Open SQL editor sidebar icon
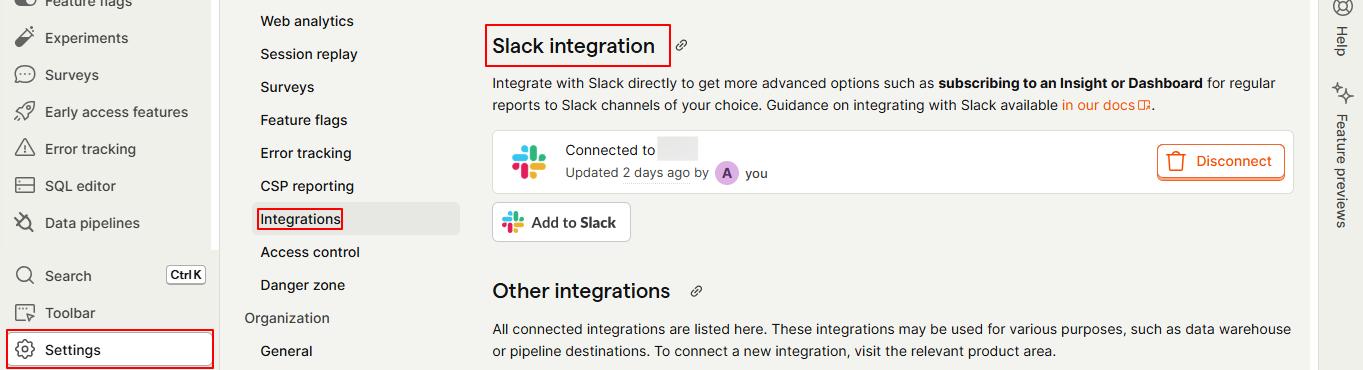 25,186
